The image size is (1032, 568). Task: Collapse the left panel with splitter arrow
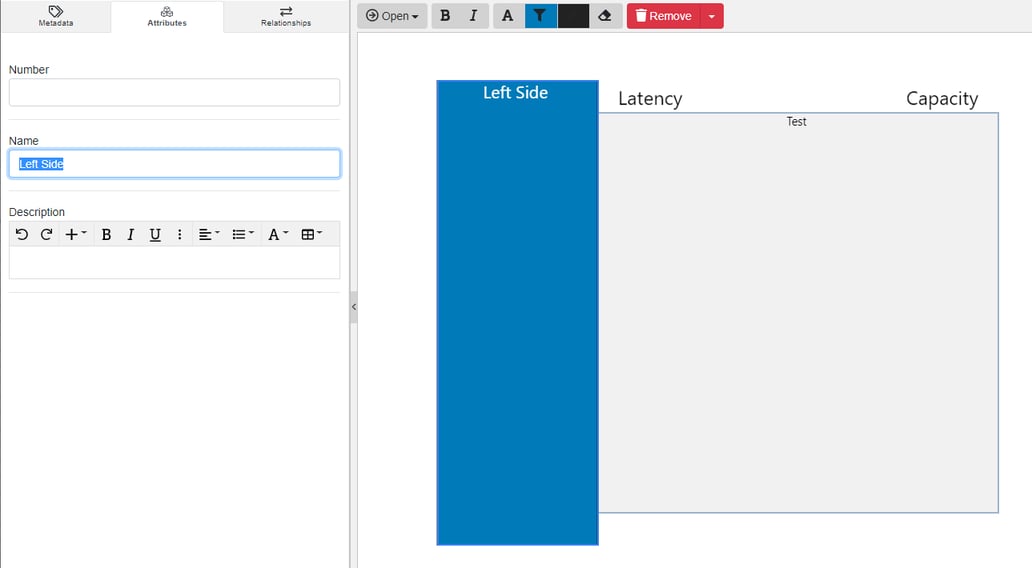[x=353, y=307]
